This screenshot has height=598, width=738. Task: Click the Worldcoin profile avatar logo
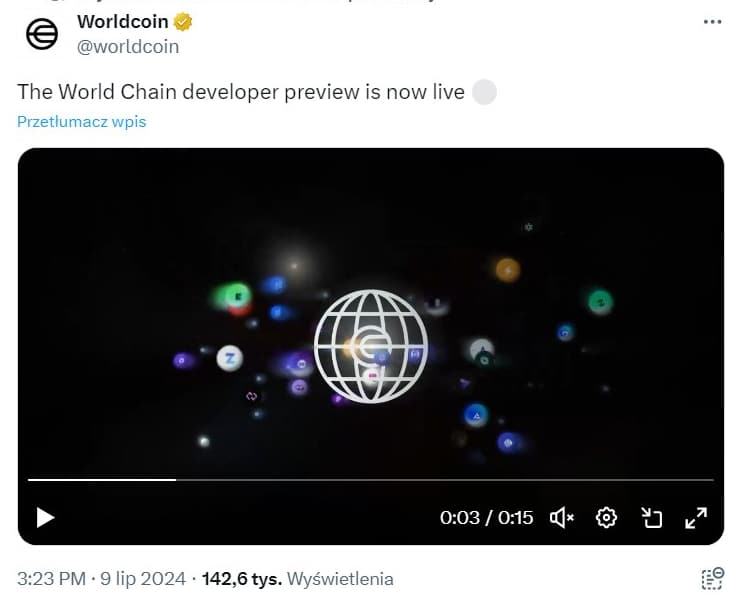point(41,34)
